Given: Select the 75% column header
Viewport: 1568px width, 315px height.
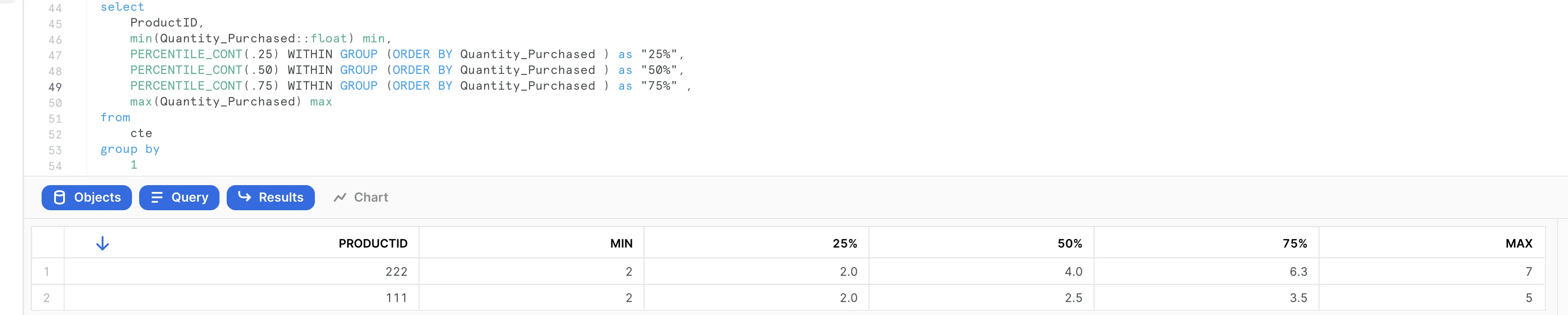Looking at the screenshot, I should click(x=1294, y=244).
